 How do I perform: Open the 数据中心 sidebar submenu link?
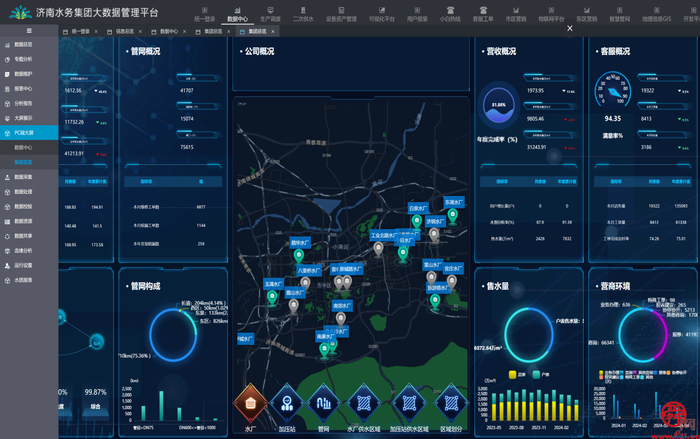coord(24,147)
